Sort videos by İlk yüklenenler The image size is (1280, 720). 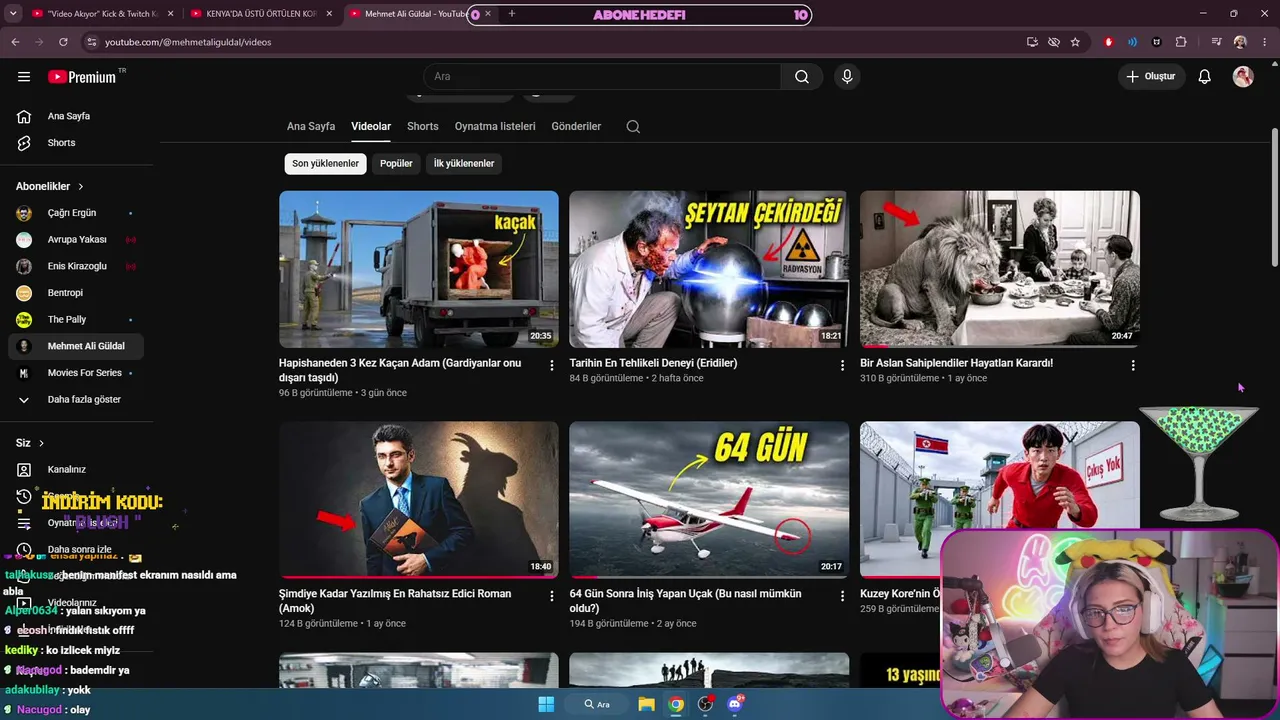tap(464, 164)
